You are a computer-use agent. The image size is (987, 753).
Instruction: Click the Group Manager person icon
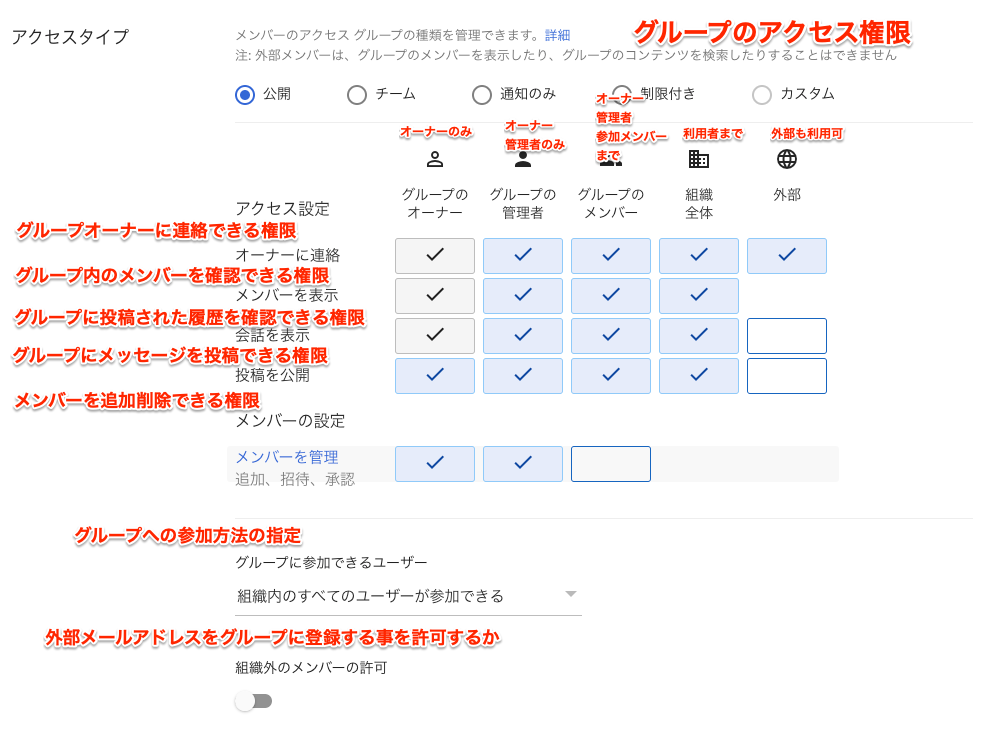point(522,159)
